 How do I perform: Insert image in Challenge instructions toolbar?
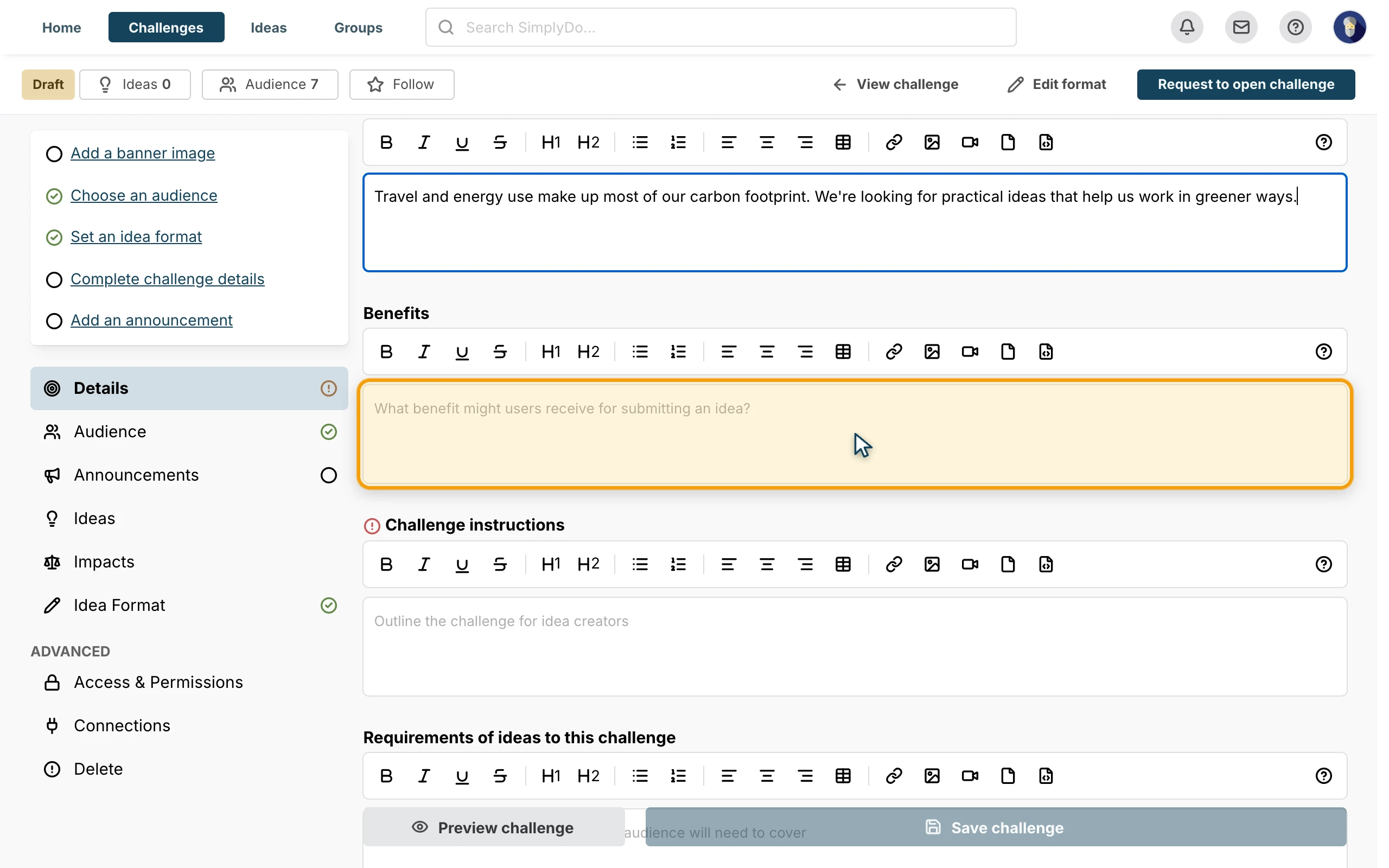click(x=932, y=564)
